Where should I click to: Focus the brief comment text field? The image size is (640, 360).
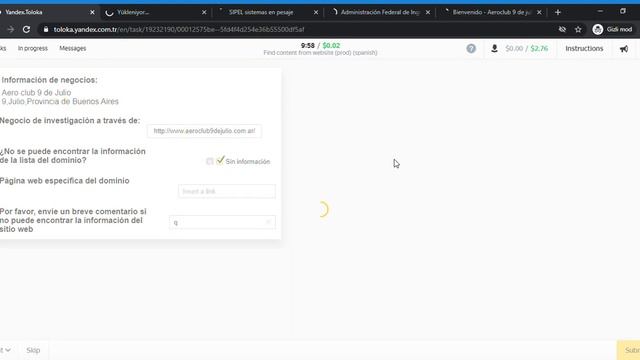(222, 222)
